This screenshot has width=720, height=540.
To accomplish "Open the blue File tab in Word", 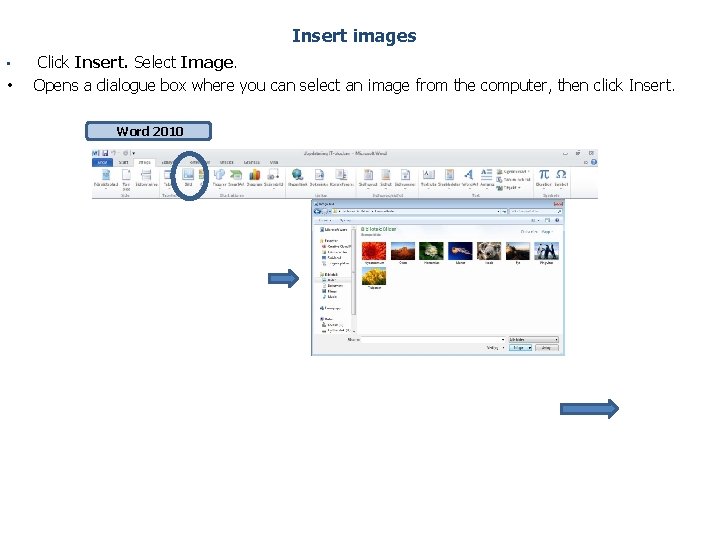I will 102,163.
